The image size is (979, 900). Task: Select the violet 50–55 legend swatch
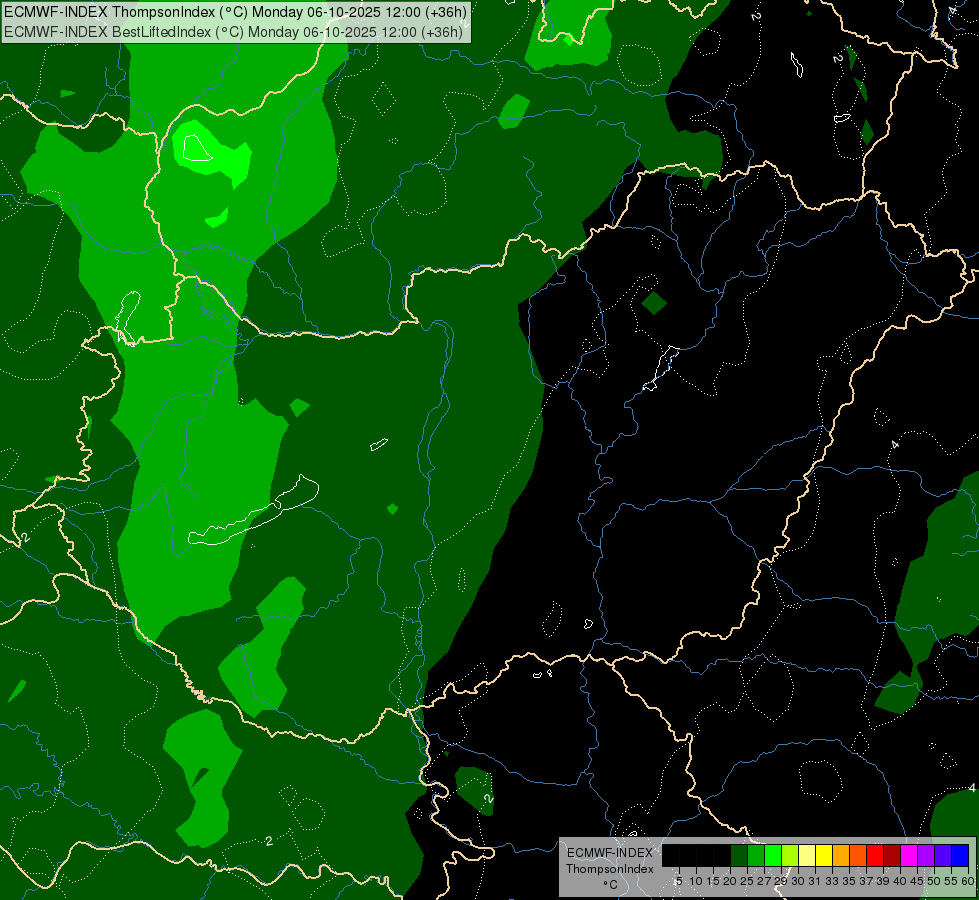pos(943,855)
